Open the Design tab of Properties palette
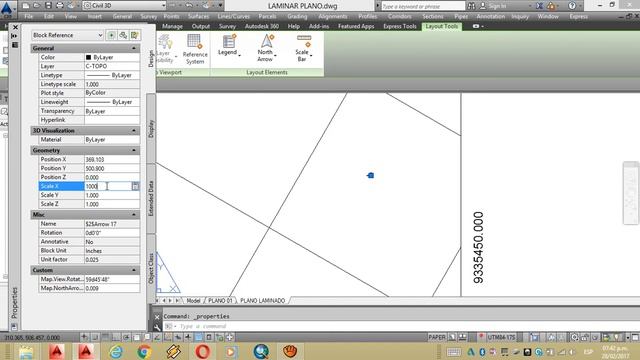The width and height of the screenshot is (640, 360). [151, 58]
